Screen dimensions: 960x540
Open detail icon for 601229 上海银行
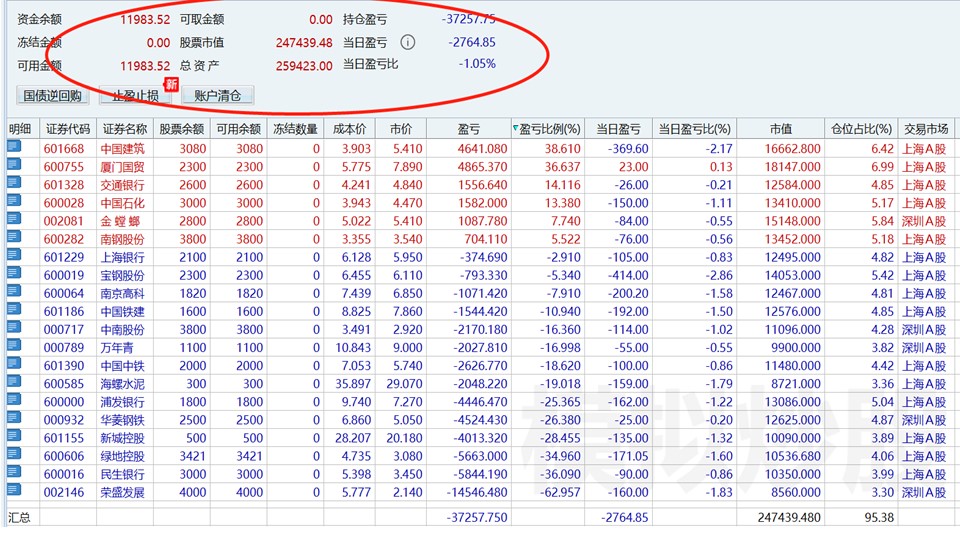pyautogui.click(x=14, y=255)
